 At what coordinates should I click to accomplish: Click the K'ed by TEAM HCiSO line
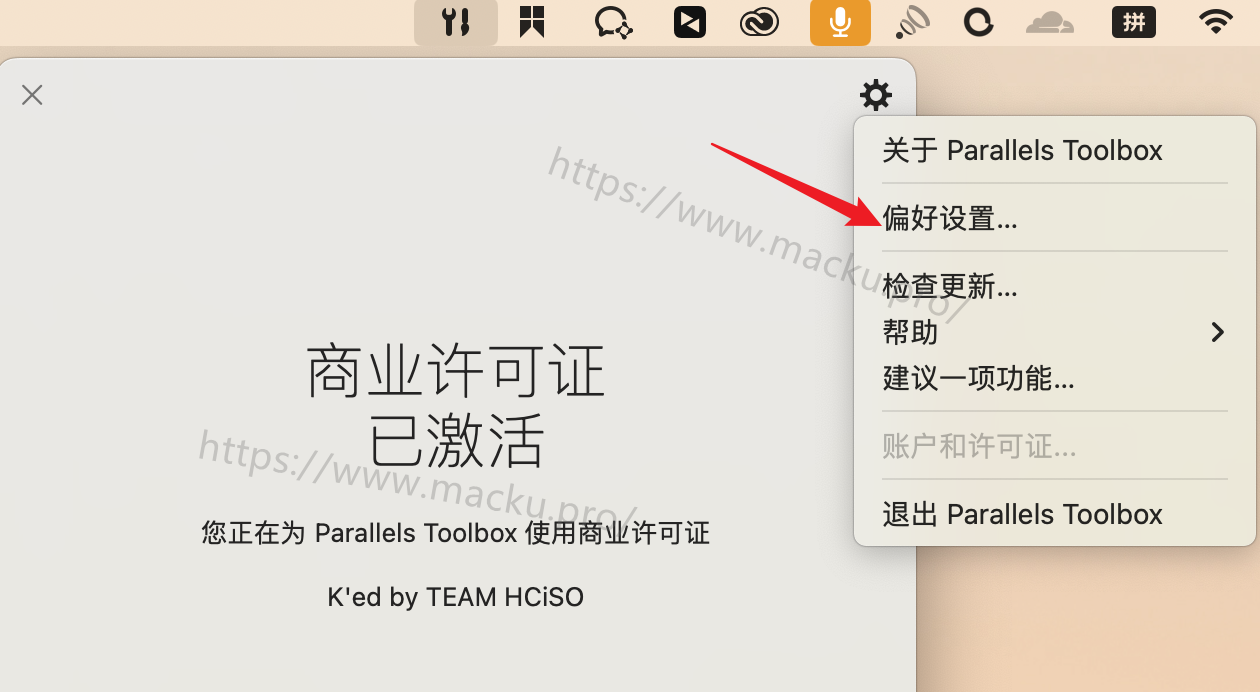click(x=456, y=597)
